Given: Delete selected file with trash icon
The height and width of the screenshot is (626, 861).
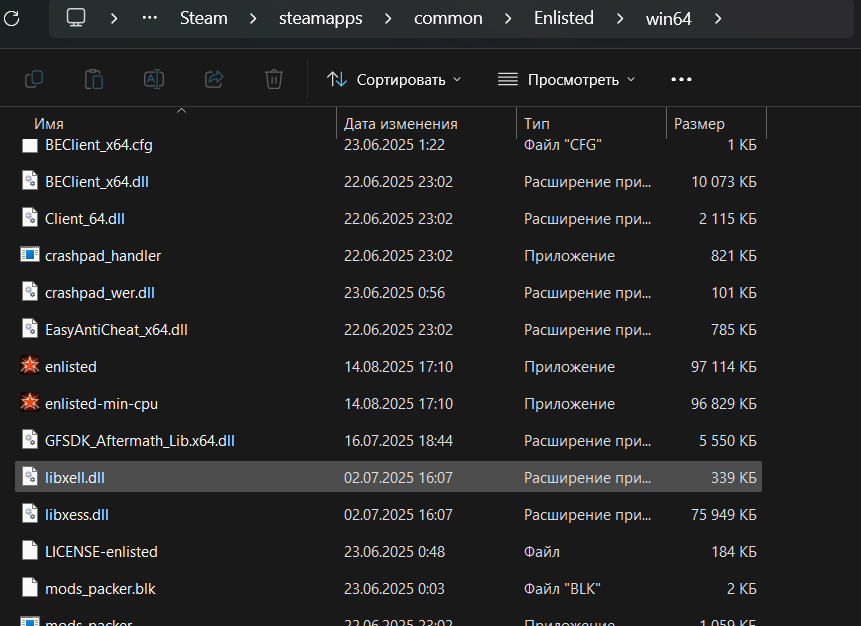Looking at the screenshot, I should [273, 79].
